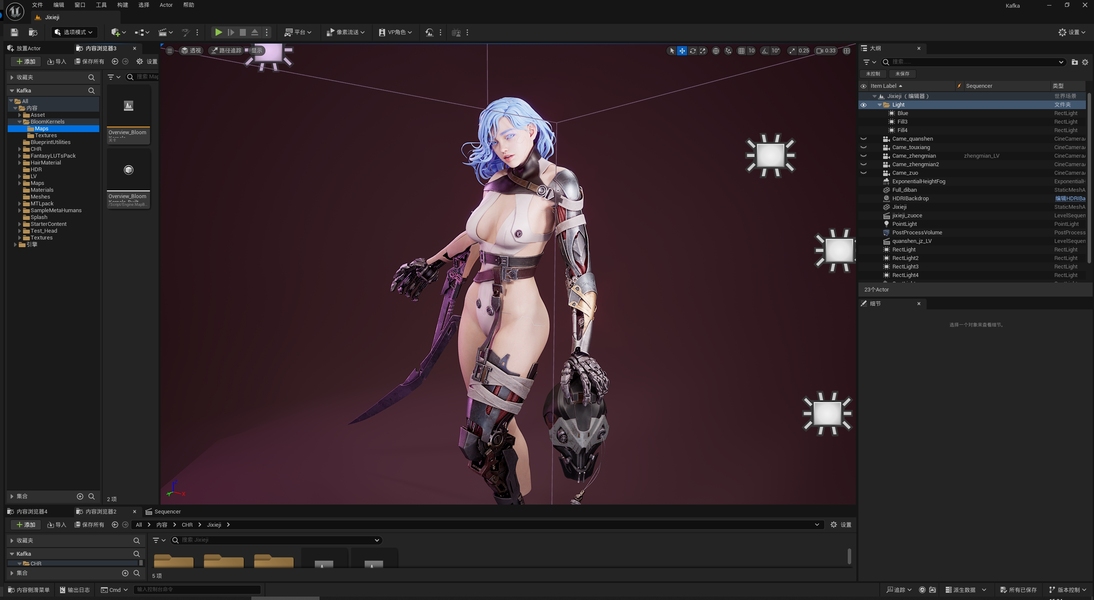Close the 内容浏览器3 tab
1094x600 pixels.
(x=135, y=48)
